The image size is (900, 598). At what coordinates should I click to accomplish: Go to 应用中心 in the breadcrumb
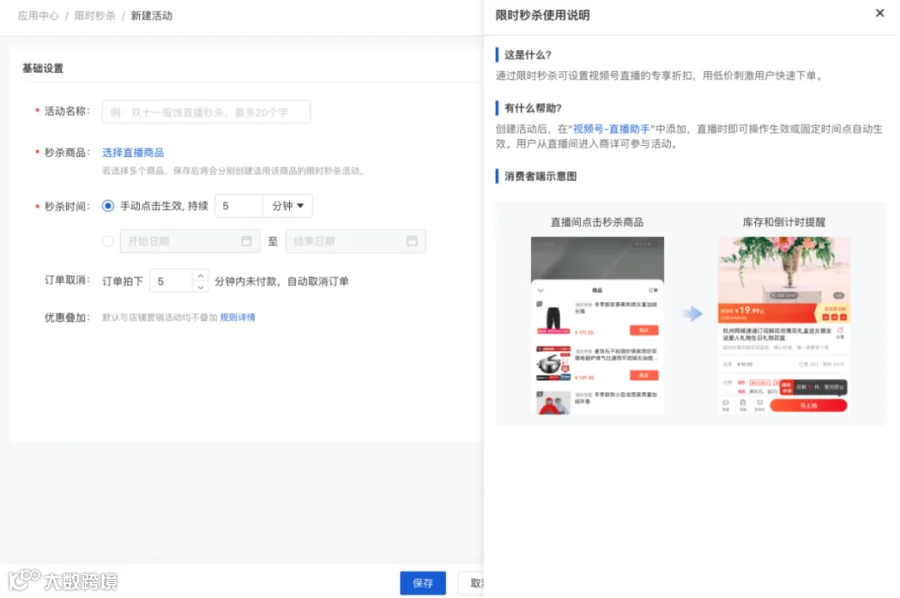[38, 15]
